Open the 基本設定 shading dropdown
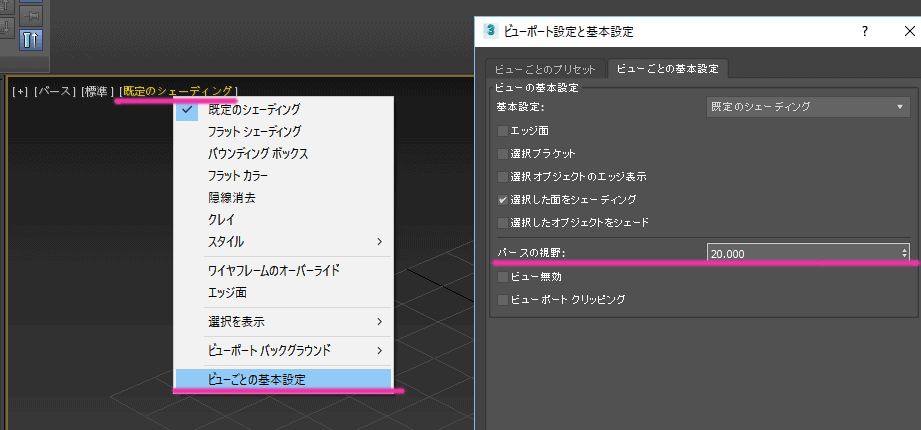The width and height of the screenshot is (921, 430). [x=808, y=106]
